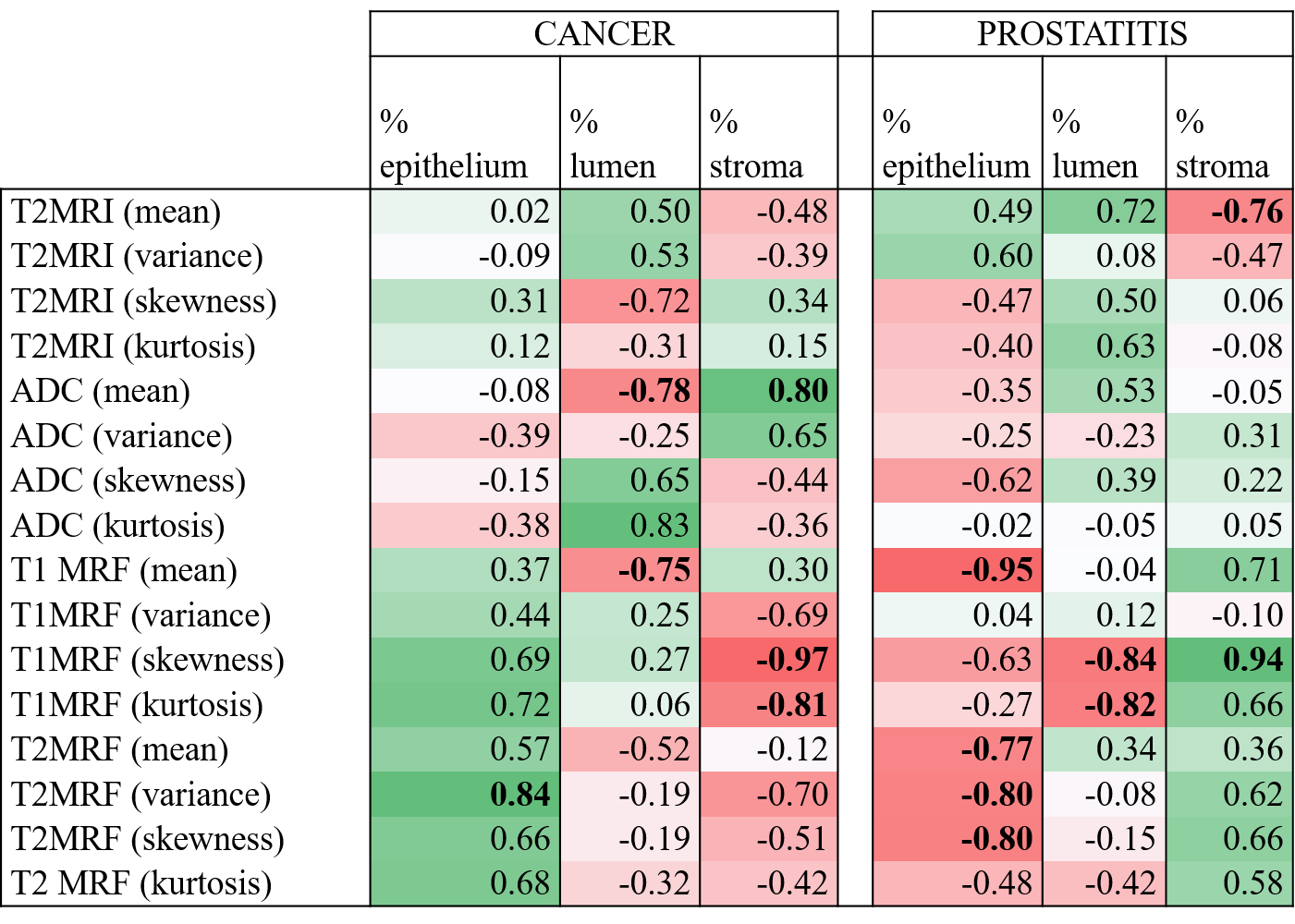Select the bold 0.84 cell in T2MRF (variance)
Screen dimensions: 1295x924
[x=520, y=795]
